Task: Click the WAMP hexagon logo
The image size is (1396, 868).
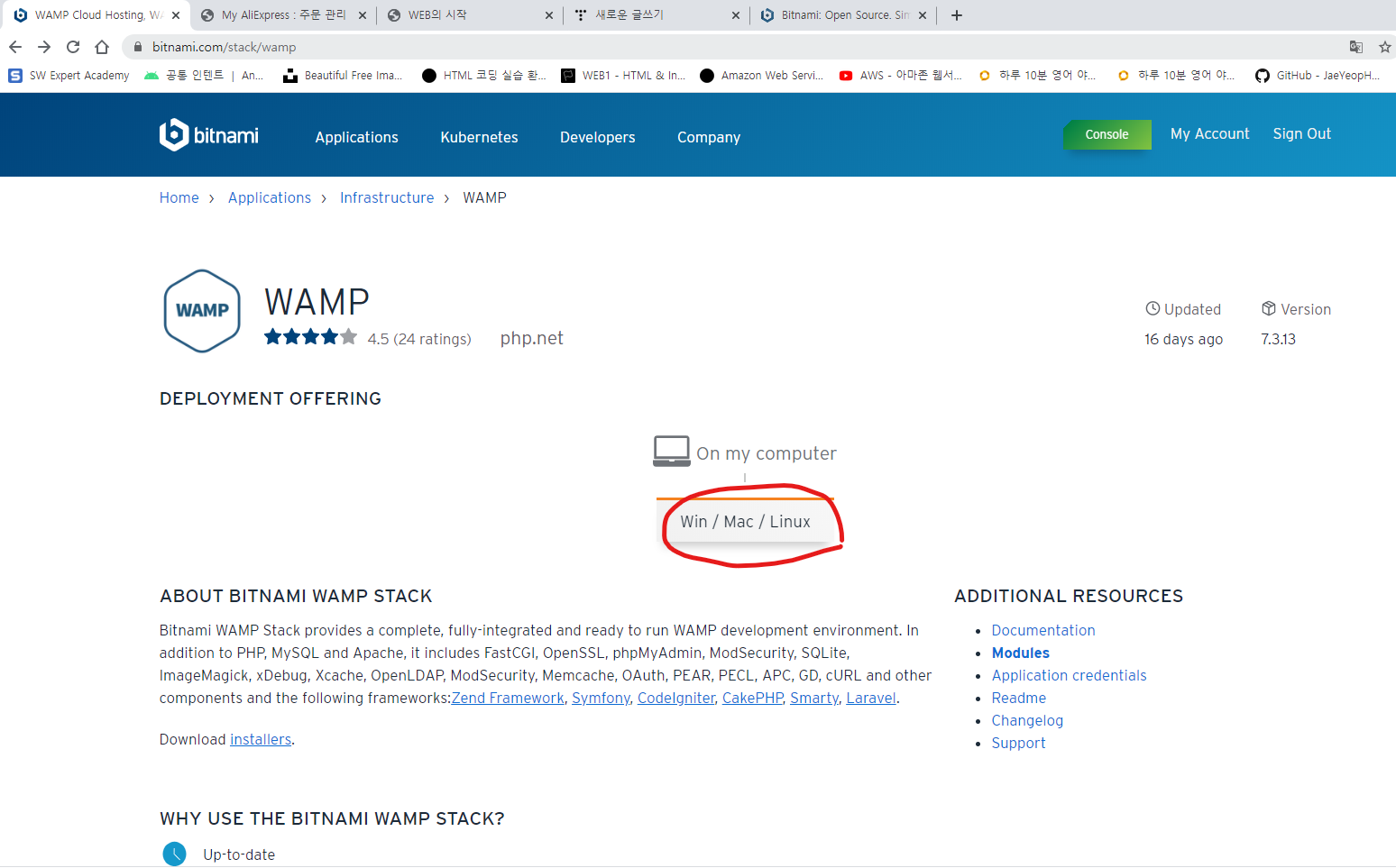Action: [x=202, y=310]
